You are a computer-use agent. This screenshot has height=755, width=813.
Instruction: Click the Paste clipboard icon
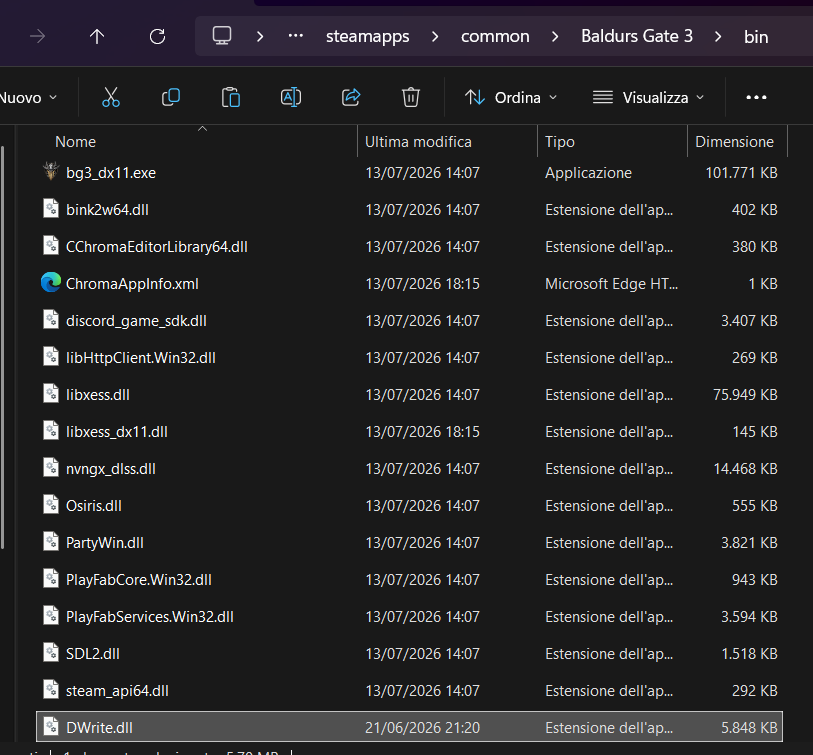click(231, 97)
